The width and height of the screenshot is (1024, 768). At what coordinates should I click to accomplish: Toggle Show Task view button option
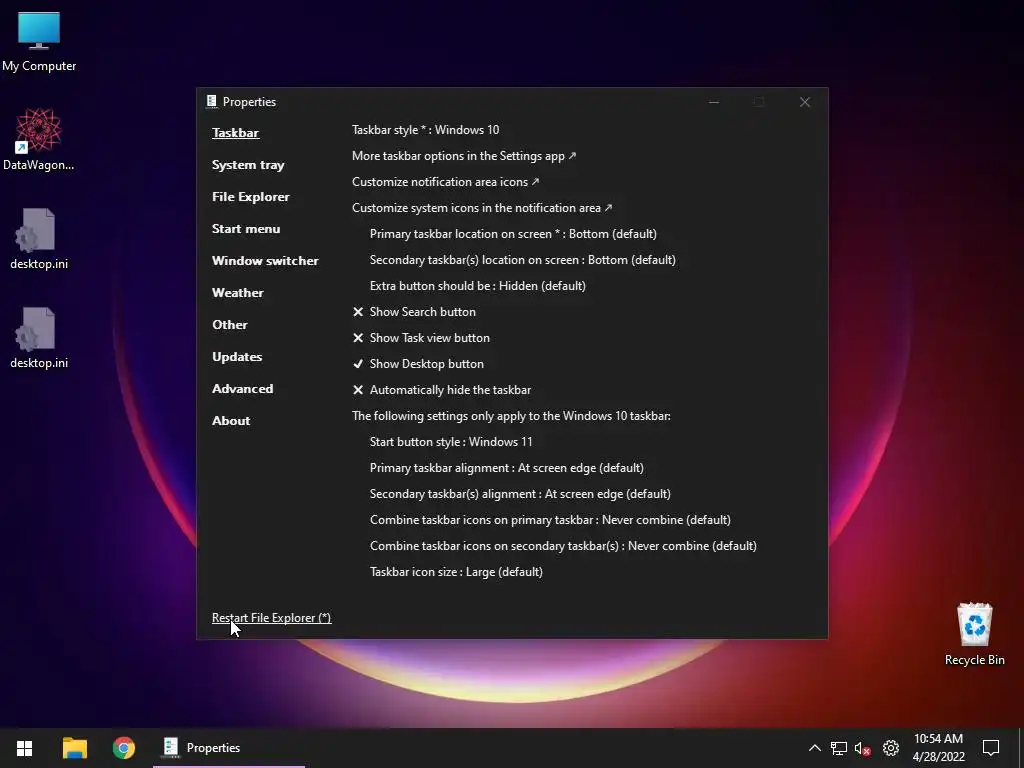tap(421, 338)
